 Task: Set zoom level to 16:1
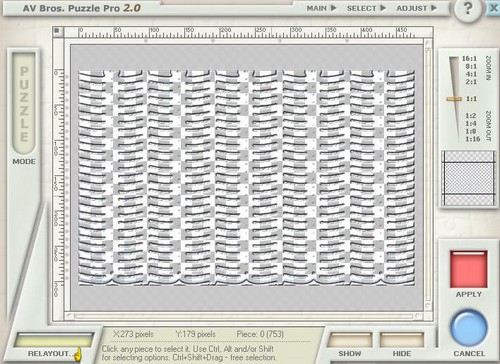coord(469,59)
